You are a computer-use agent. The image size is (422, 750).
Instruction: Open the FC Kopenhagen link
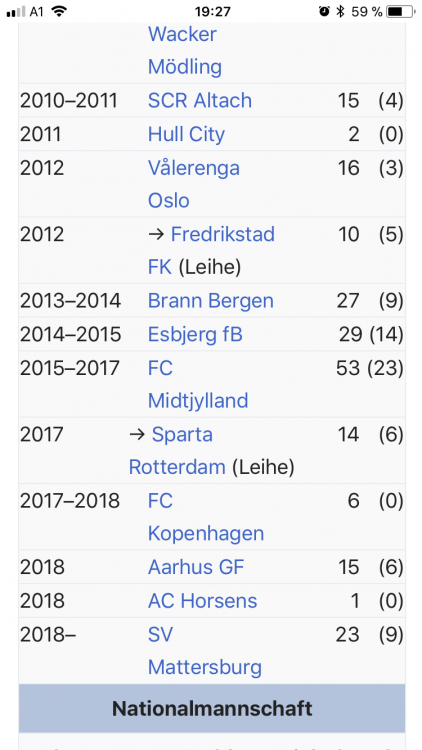tap(206, 517)
